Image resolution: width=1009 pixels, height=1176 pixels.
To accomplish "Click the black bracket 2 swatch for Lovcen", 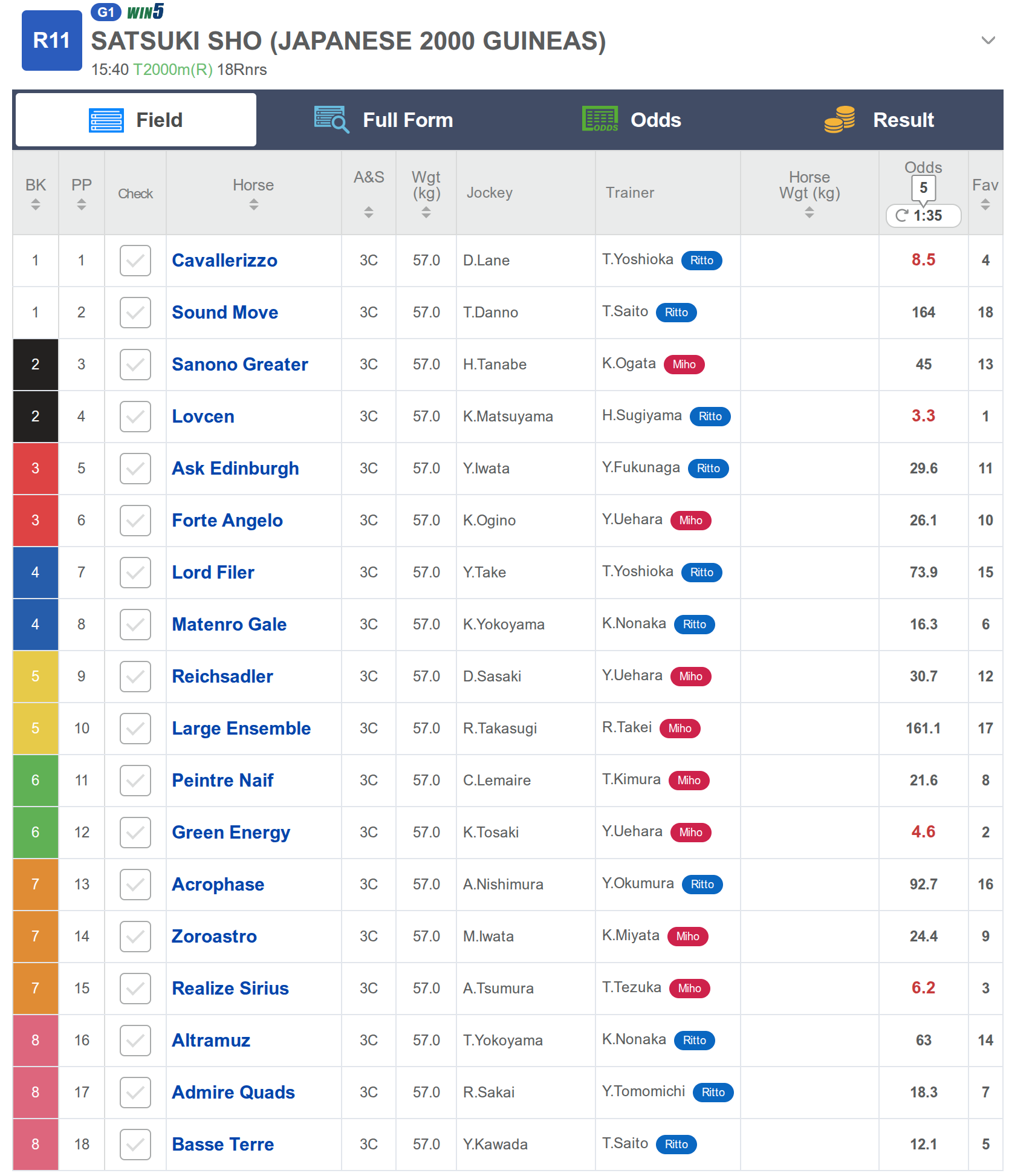I will click(x=36, y=417).
